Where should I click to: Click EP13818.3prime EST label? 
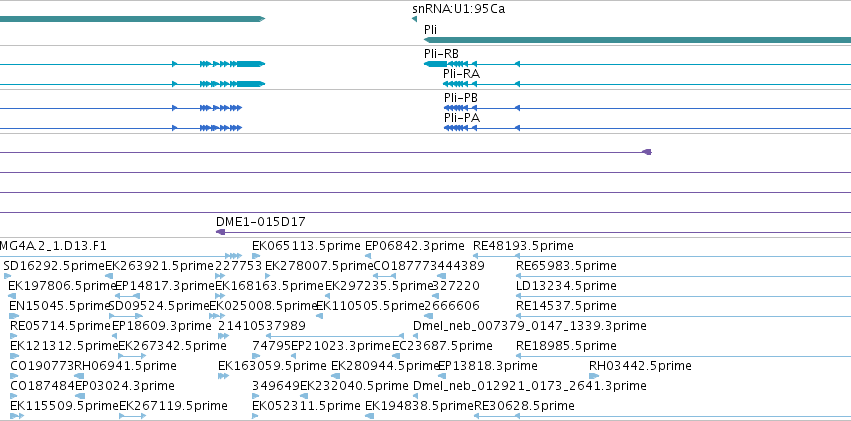[x=487, y=366]
